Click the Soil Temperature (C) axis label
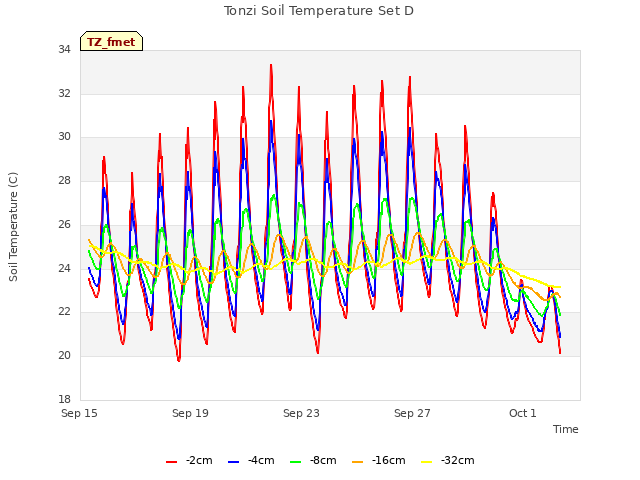Image resolution: width=640 pixels, height=480 pixels. pos(13,227)
